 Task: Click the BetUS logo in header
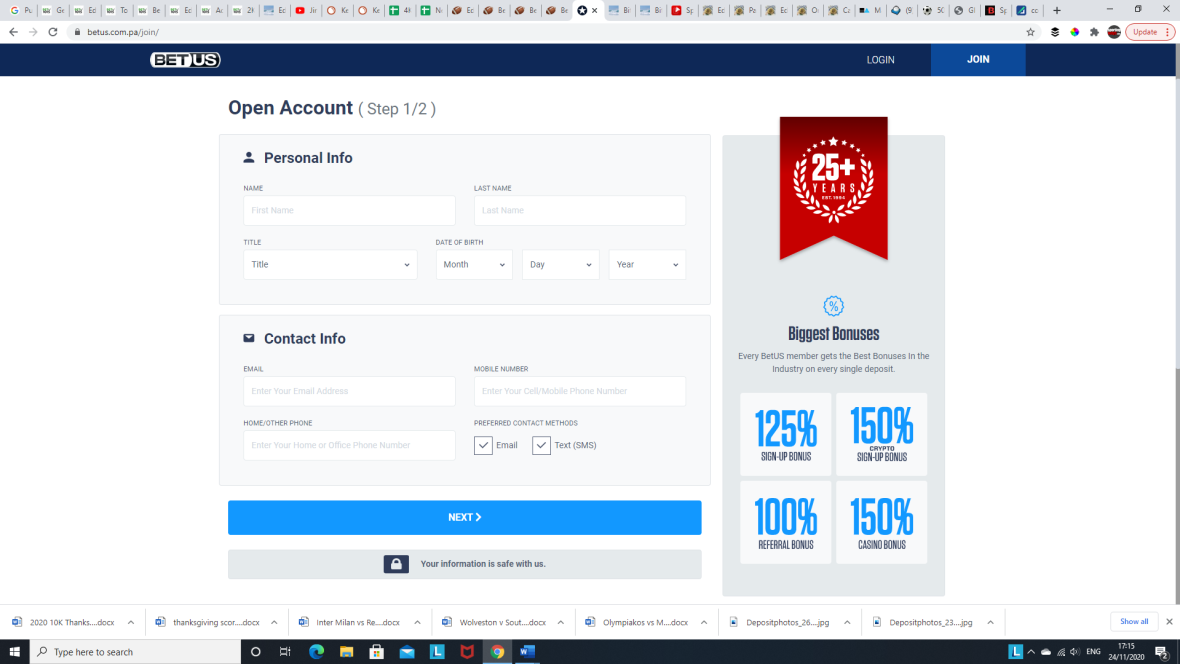(185, 60)
